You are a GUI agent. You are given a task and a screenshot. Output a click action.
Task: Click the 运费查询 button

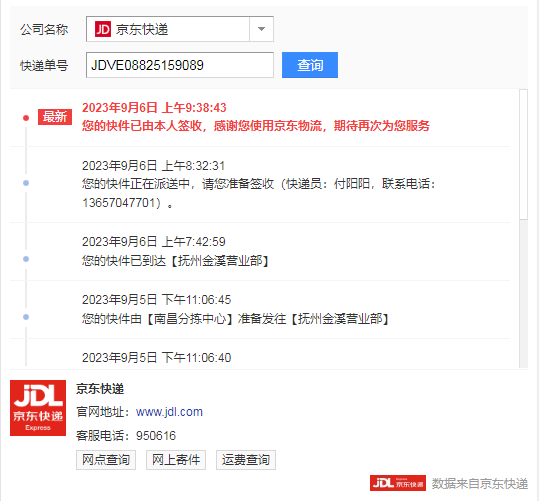(x=246, y=460)
